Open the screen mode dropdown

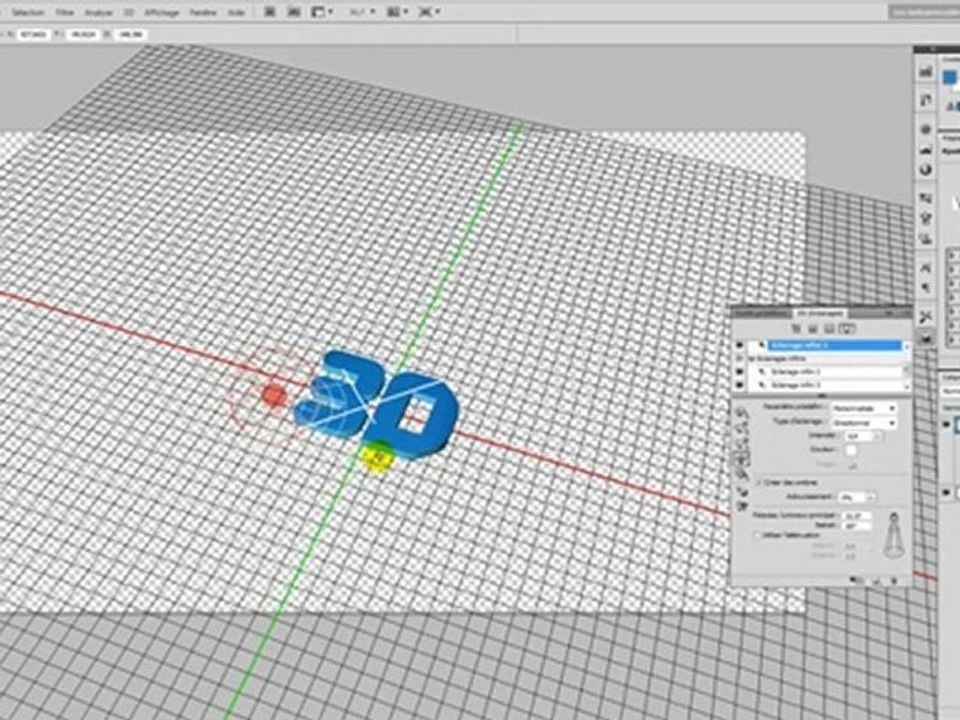429,12
